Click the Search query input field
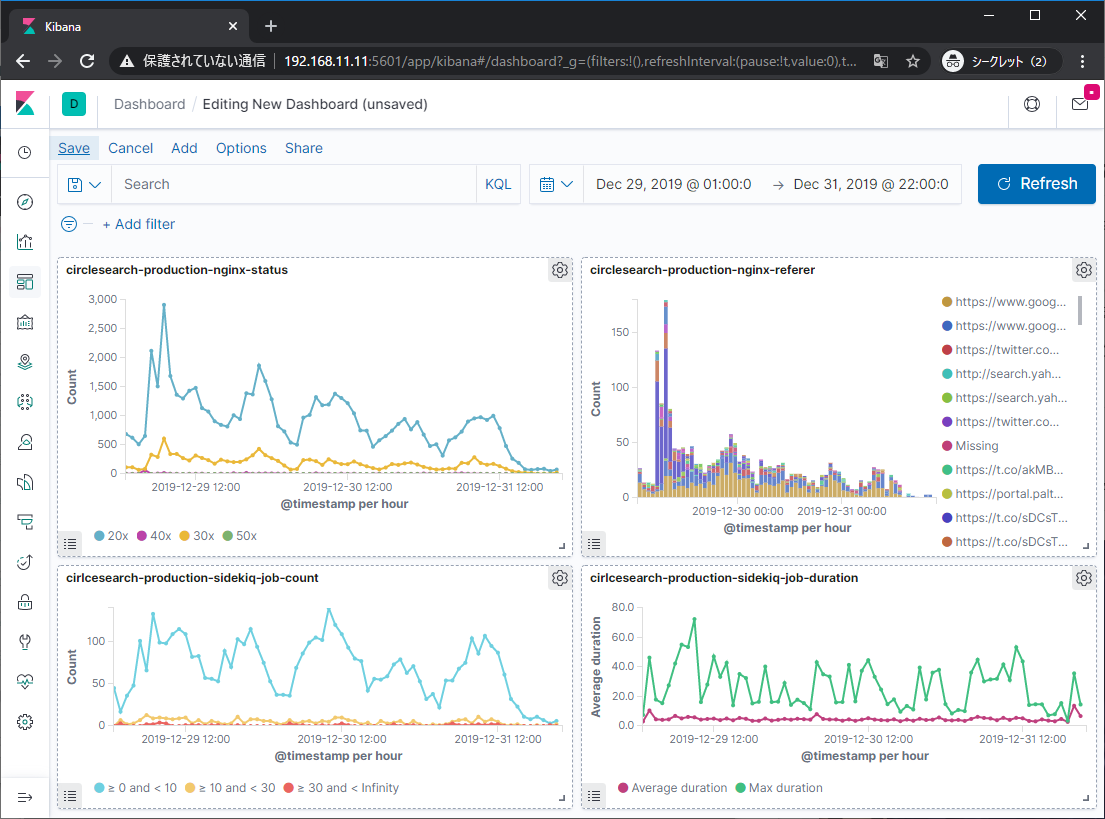The image size is (1105, 819). pyautogui.click(x=293, y=184)
